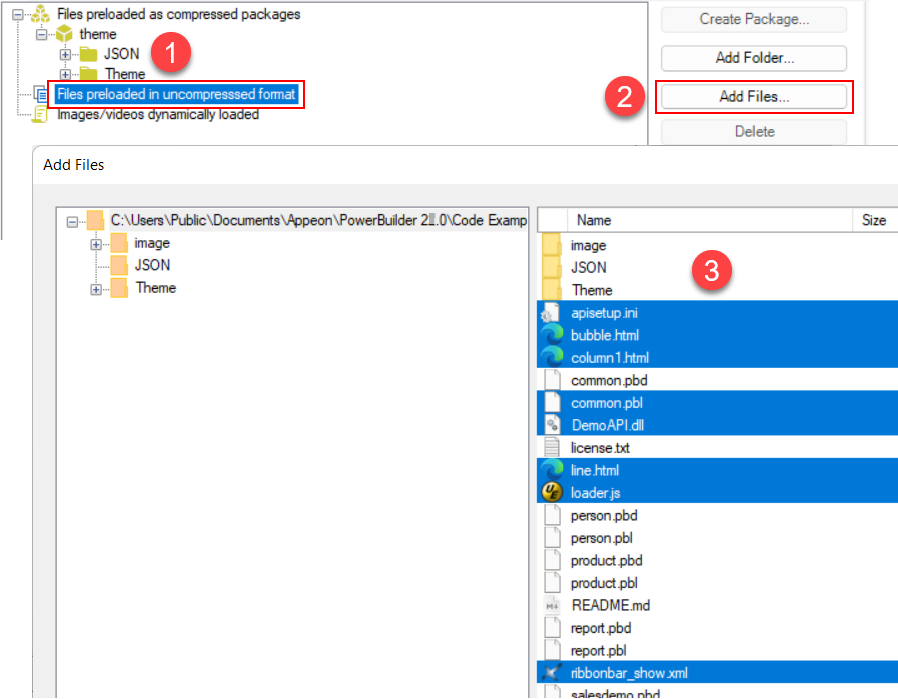Screen dimensions: 898x699
Task: Expand the image folder in Add Files tree
Action: (96, 243)
